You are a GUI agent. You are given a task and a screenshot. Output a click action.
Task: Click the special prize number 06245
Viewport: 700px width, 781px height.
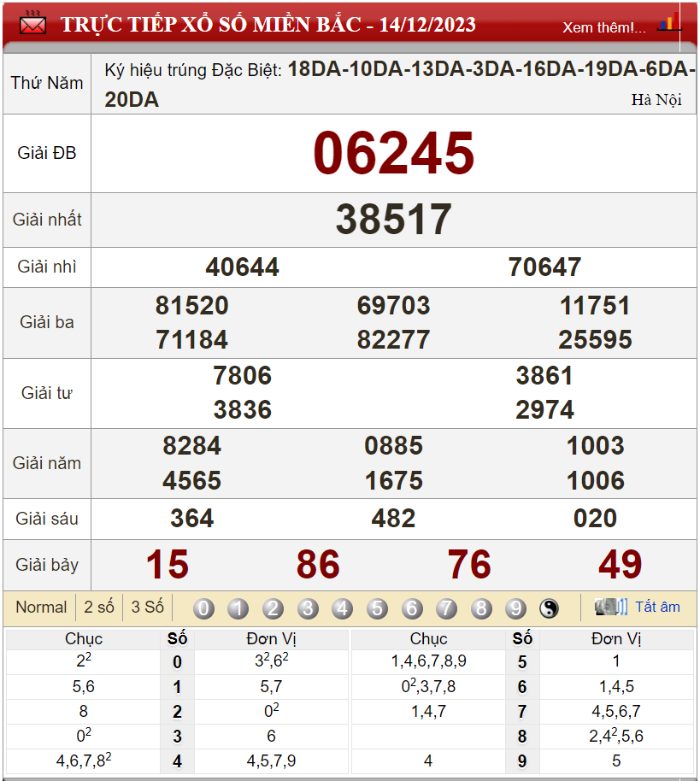click(x=394, y=153)
